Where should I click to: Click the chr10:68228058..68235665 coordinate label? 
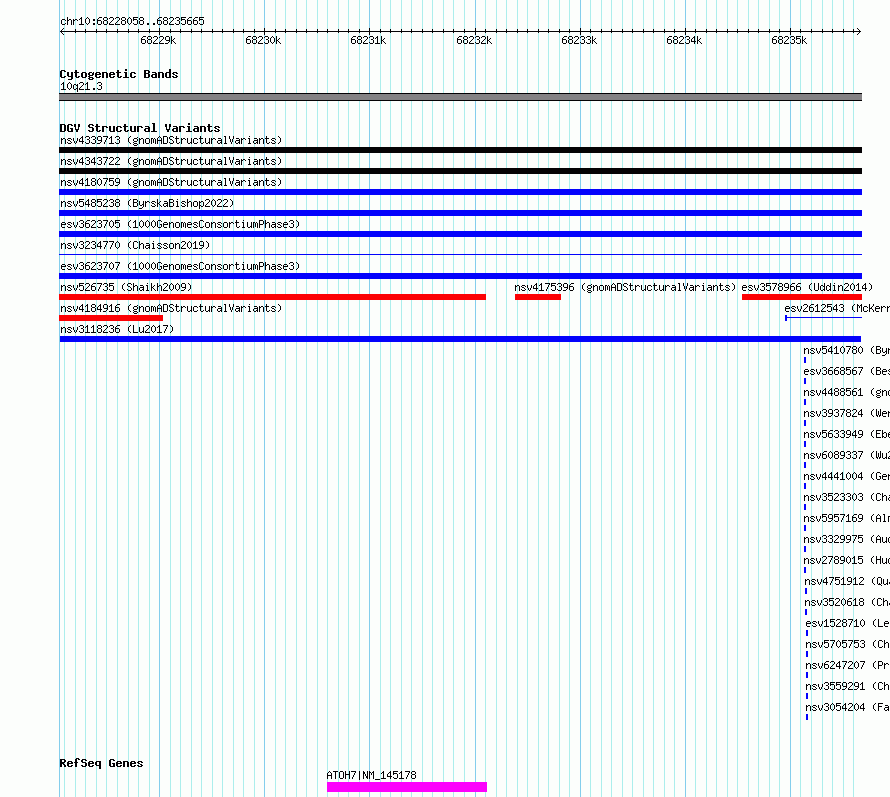pos(132,22)
